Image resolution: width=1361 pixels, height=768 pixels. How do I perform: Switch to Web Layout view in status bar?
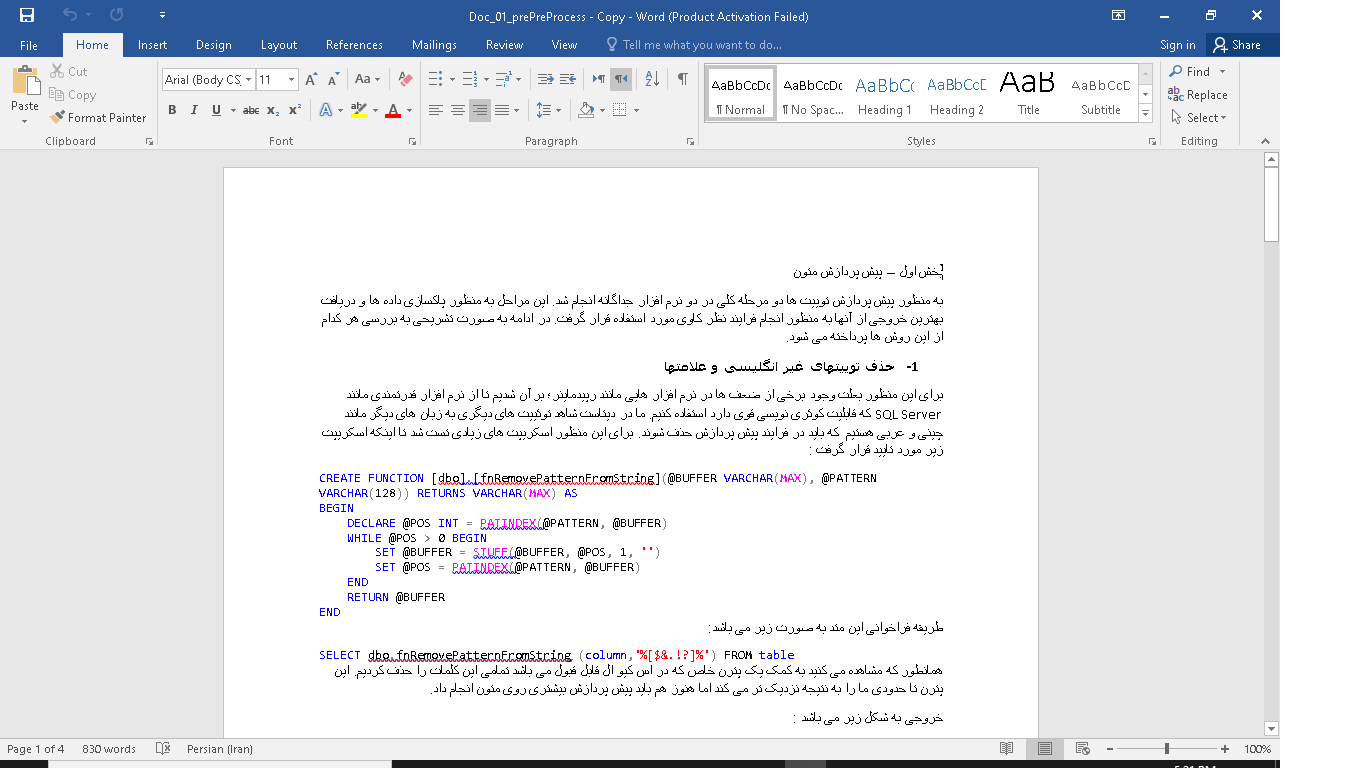coord(1081,749)
